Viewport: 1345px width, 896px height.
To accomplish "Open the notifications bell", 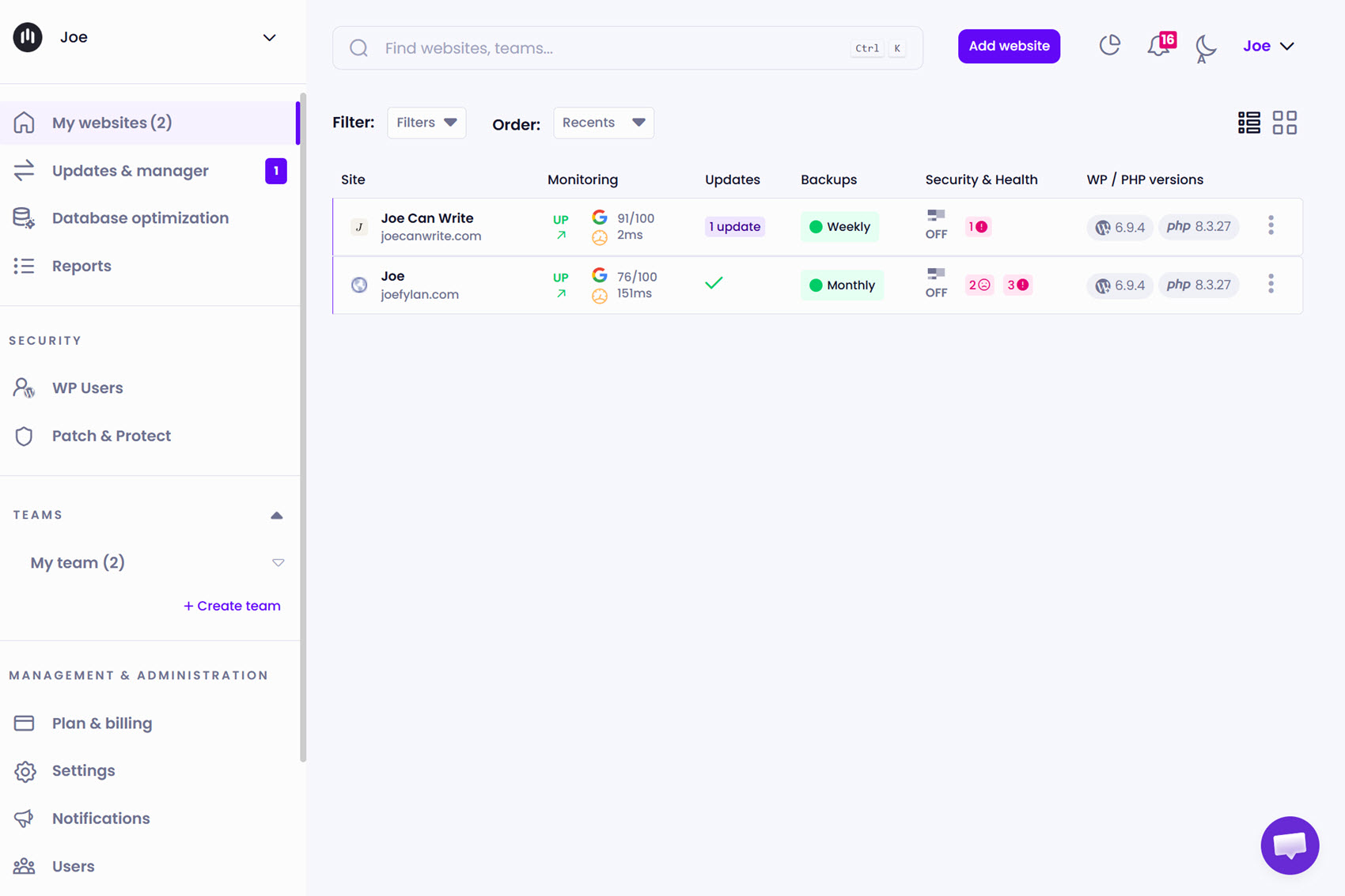I will [1157, 46].
